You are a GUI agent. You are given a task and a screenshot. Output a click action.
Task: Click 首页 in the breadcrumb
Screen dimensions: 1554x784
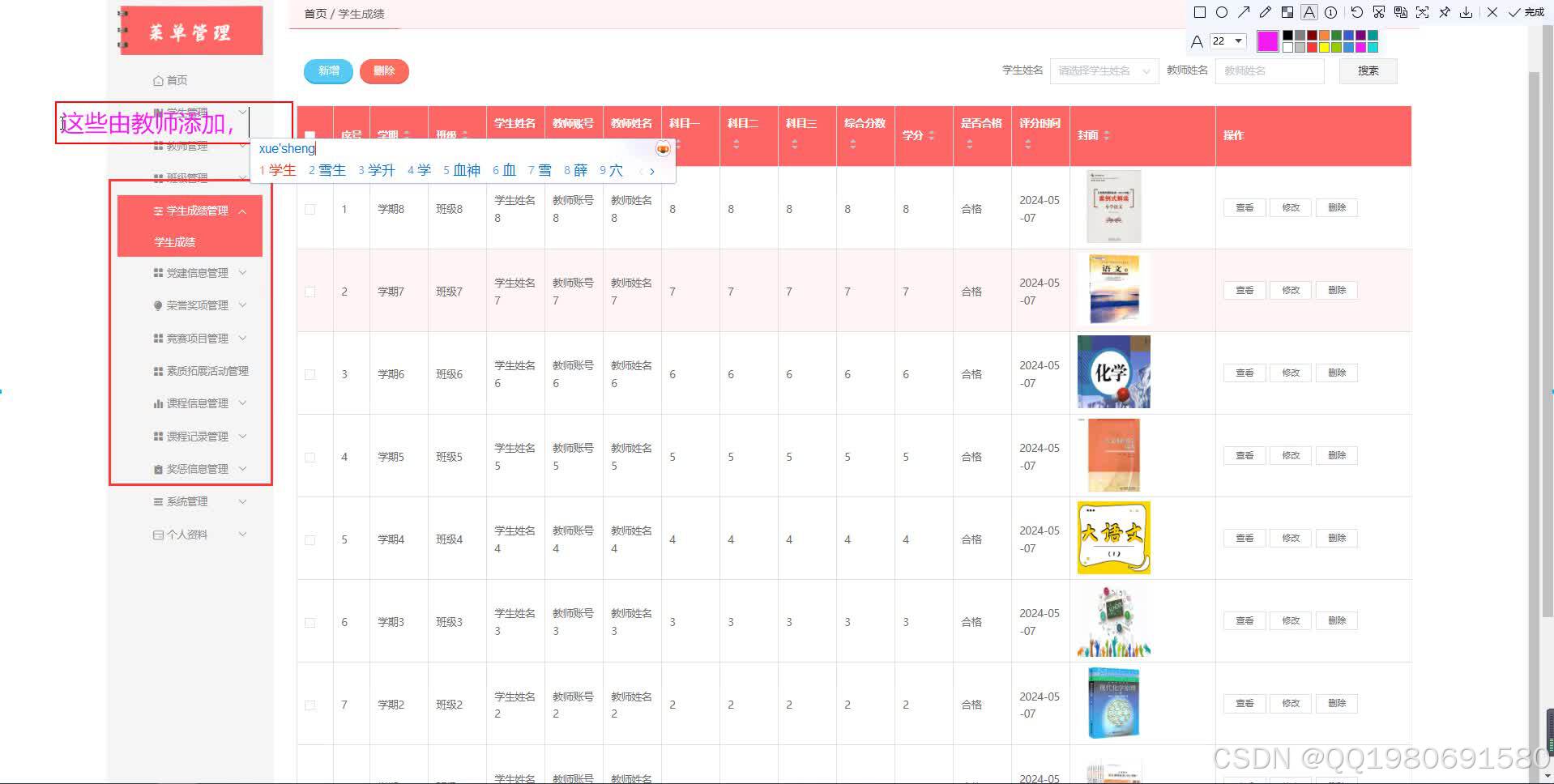pyautogui.click(x=315, y=14)
